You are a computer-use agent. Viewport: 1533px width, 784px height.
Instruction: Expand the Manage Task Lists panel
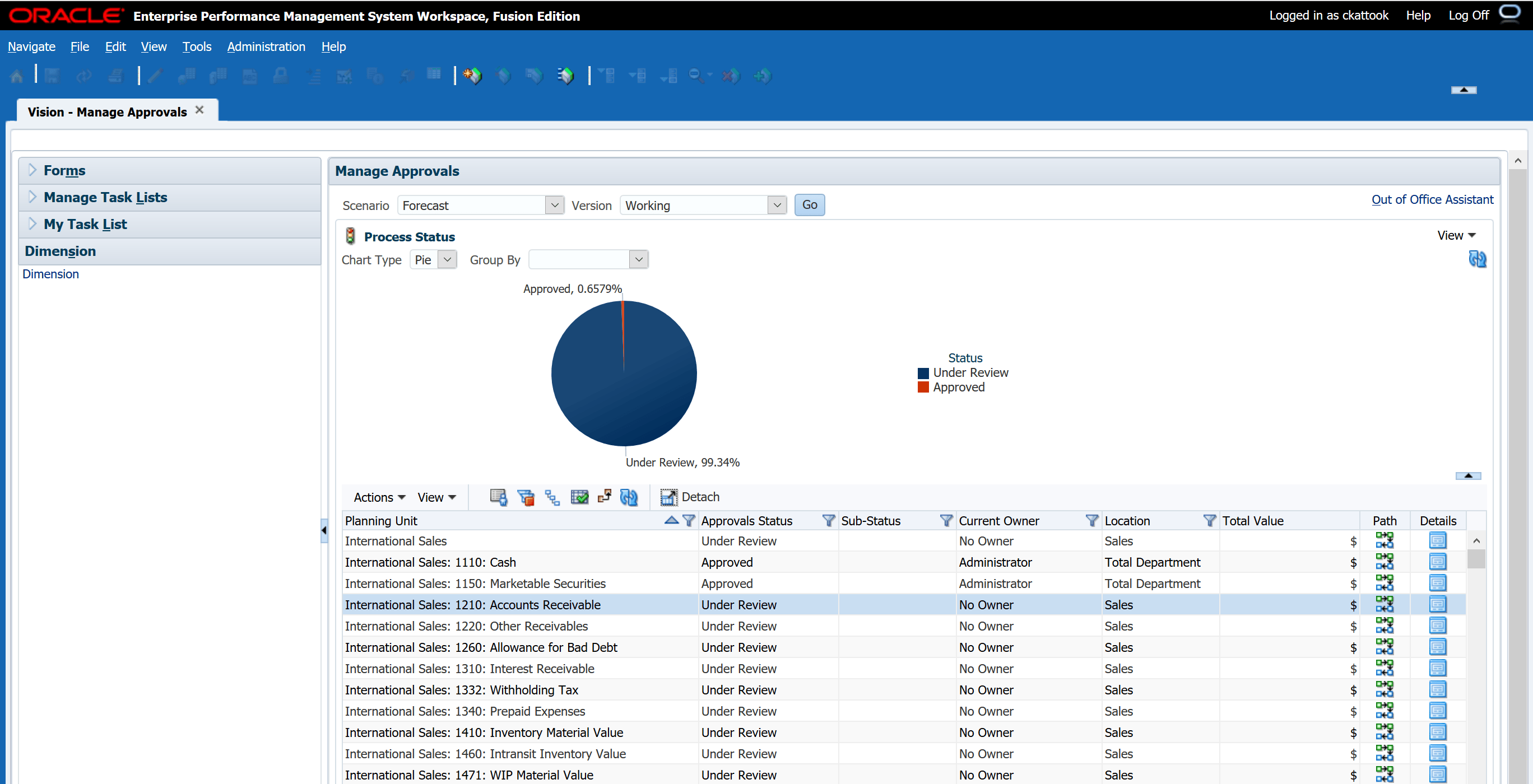[x=32, y=197]
